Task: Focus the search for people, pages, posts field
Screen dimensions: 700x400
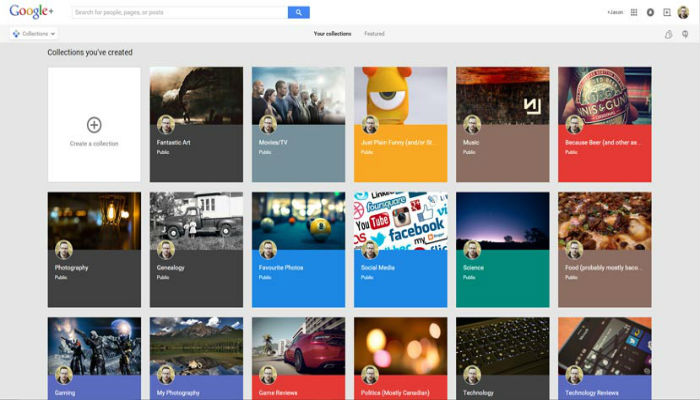Action: 180,12
